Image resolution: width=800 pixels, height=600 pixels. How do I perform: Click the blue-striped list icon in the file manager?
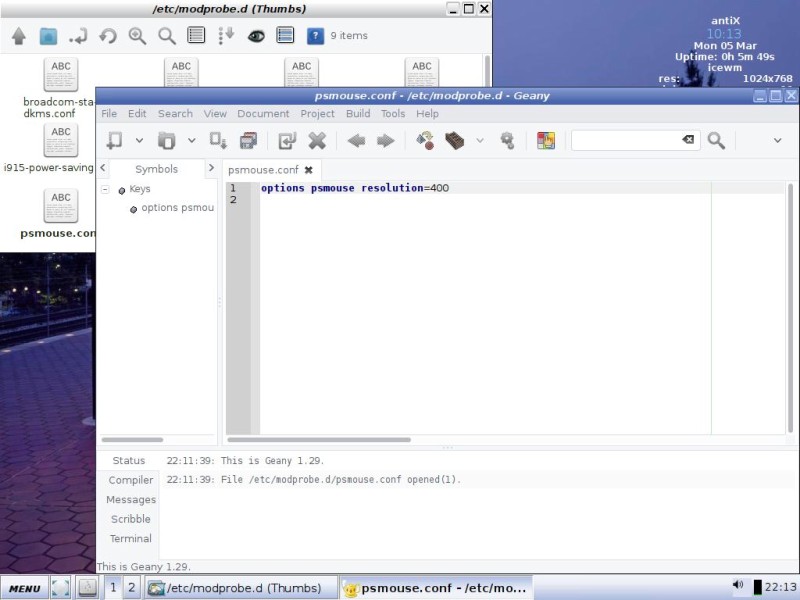[285, 35]
